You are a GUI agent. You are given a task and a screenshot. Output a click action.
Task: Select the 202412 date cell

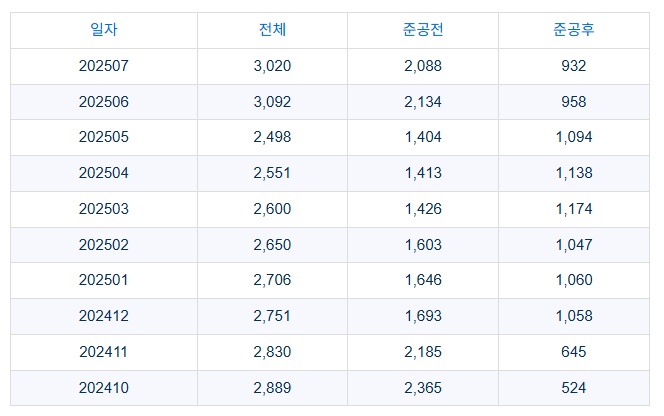104,316
